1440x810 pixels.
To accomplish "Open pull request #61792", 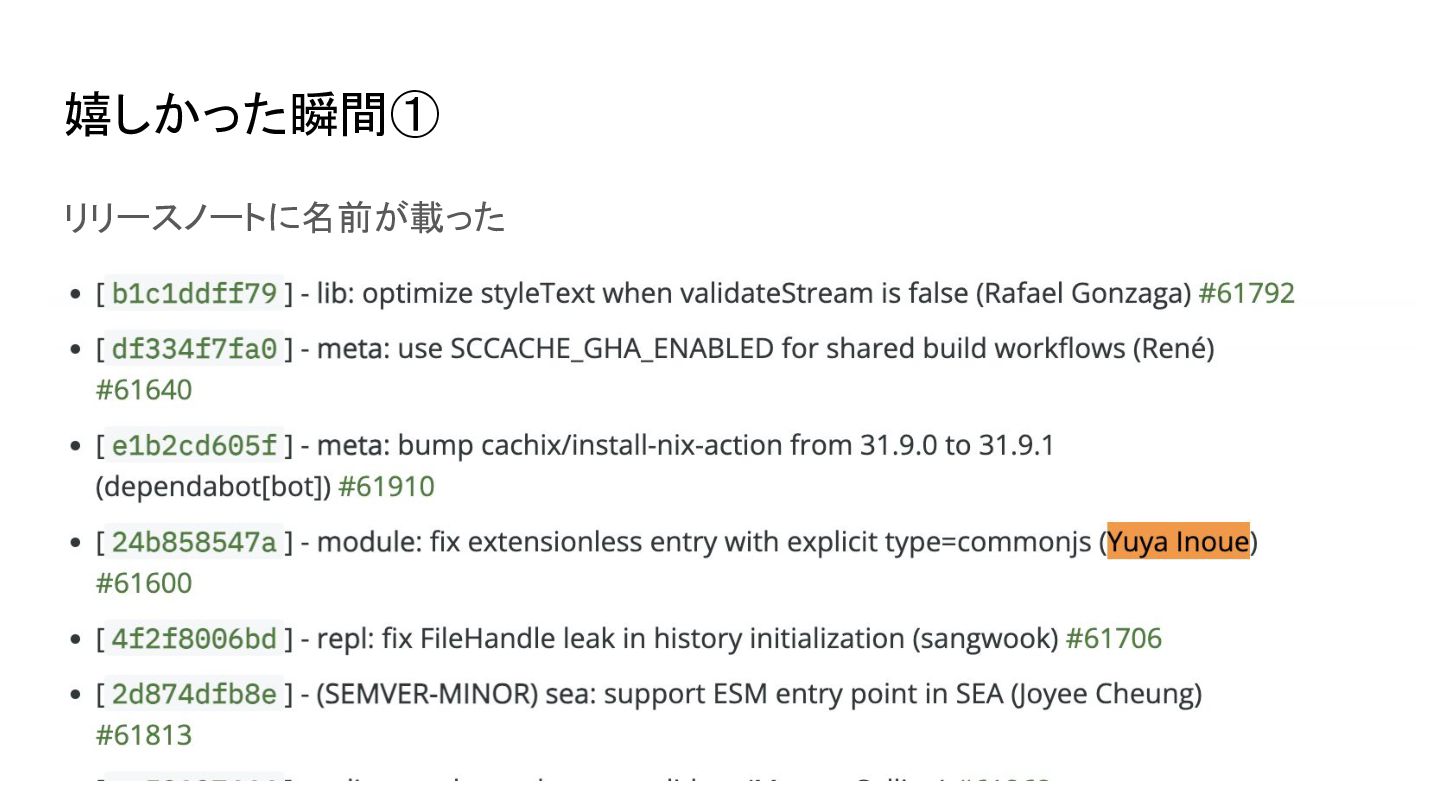I will point(1246,293).
